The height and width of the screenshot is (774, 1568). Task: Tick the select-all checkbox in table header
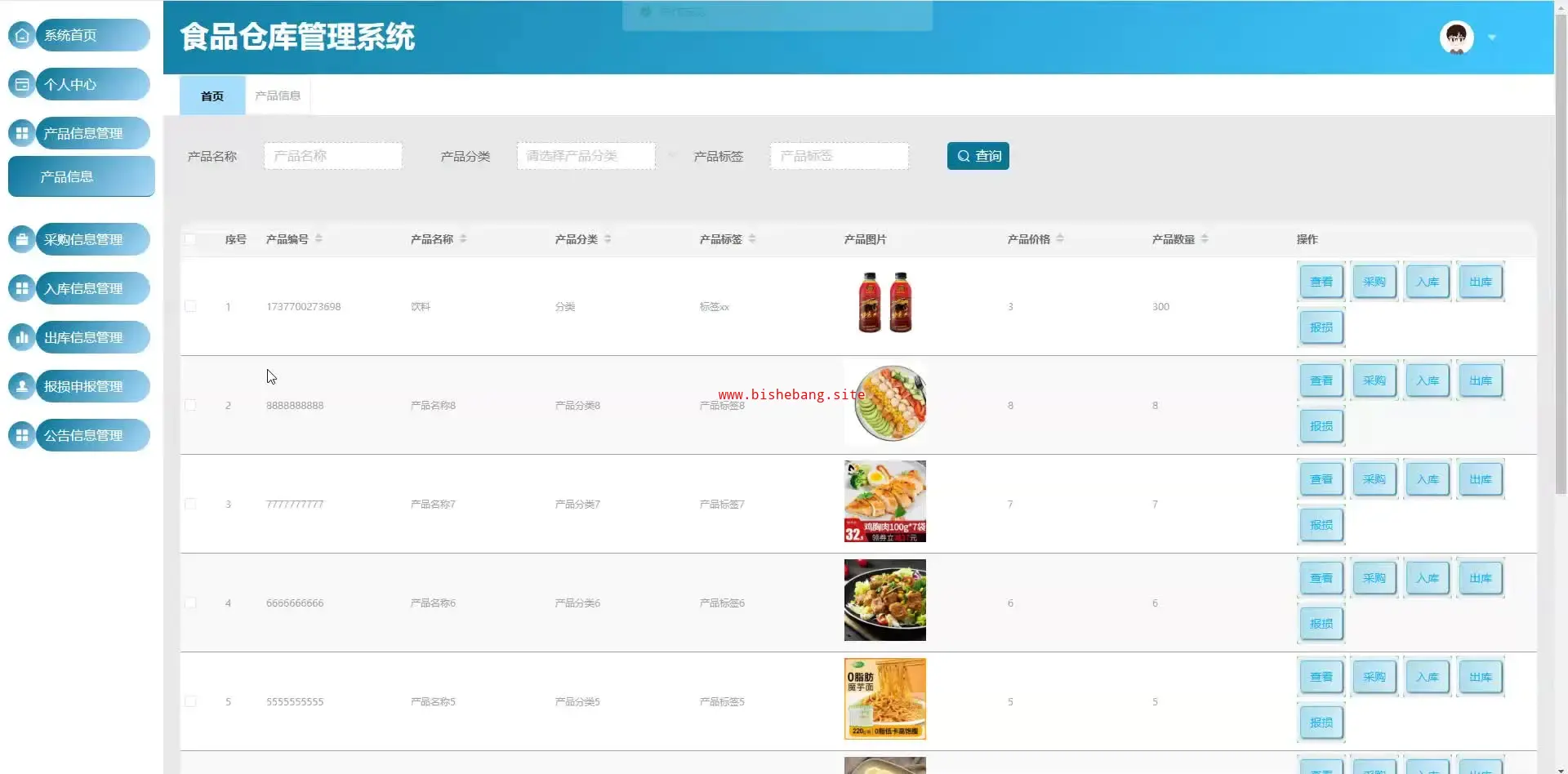click(x=190, y=239)
